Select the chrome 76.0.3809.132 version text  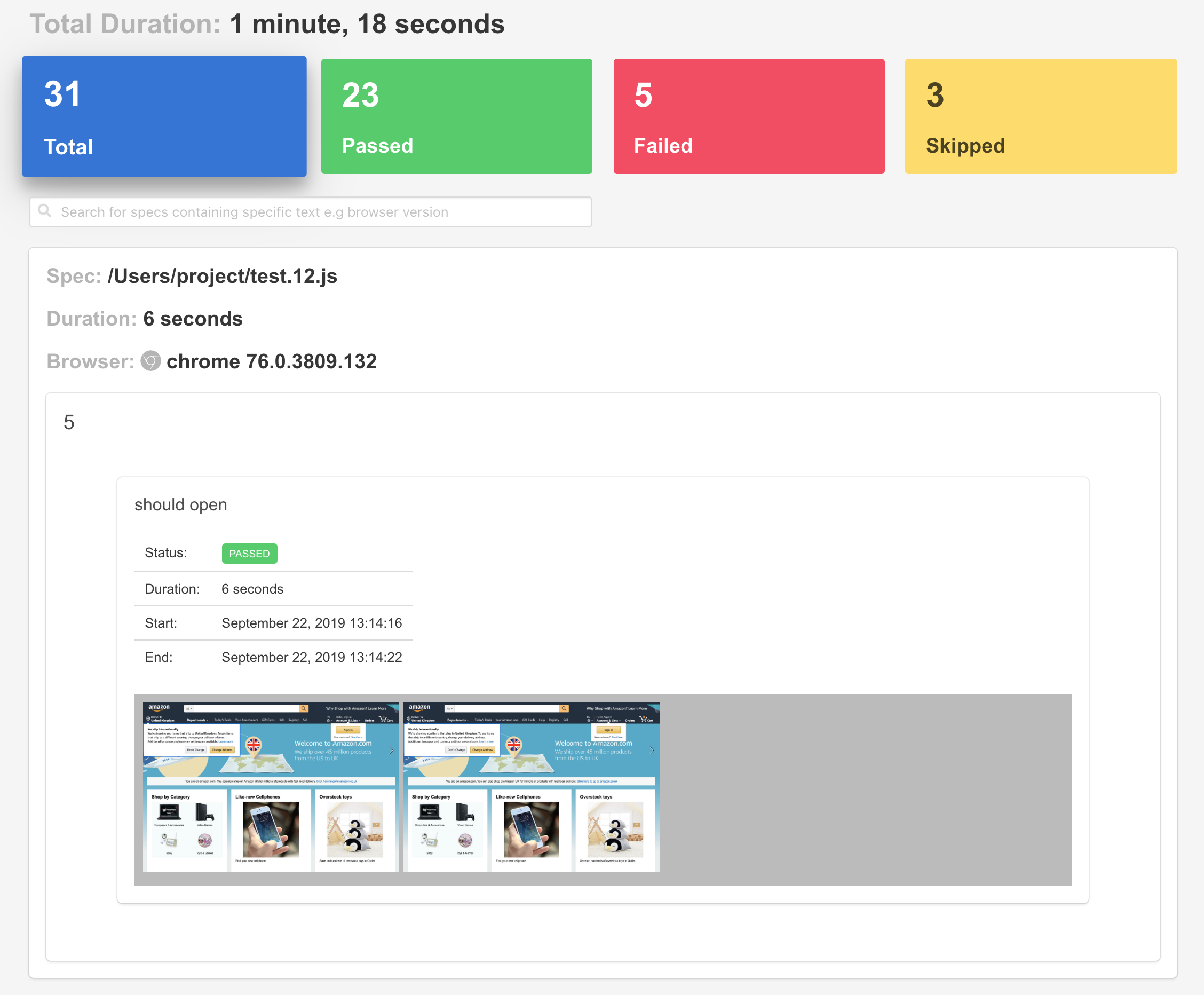pos(271,362)
